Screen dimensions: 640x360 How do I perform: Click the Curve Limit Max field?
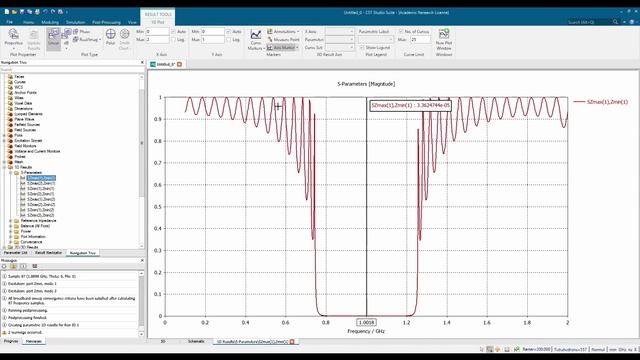pos(420,40)
